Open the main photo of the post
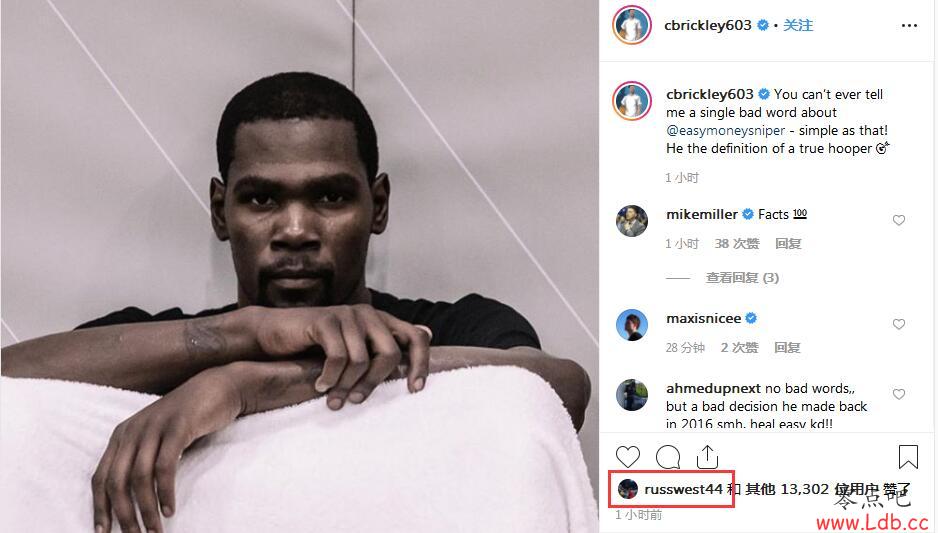The width and height of the screenshot is (938, 533). click(299, 267)
